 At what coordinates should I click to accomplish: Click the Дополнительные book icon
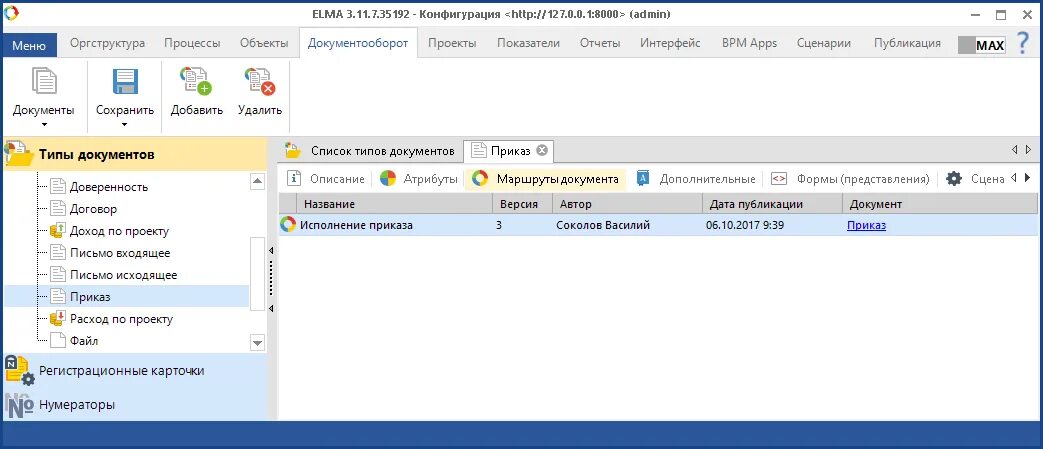tap(643, 178)
